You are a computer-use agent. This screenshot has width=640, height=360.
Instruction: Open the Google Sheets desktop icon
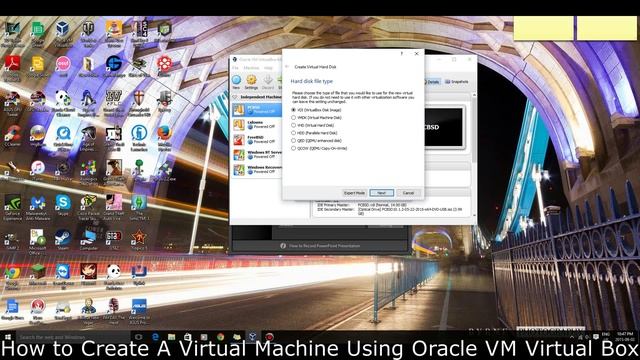pos(37,33)
